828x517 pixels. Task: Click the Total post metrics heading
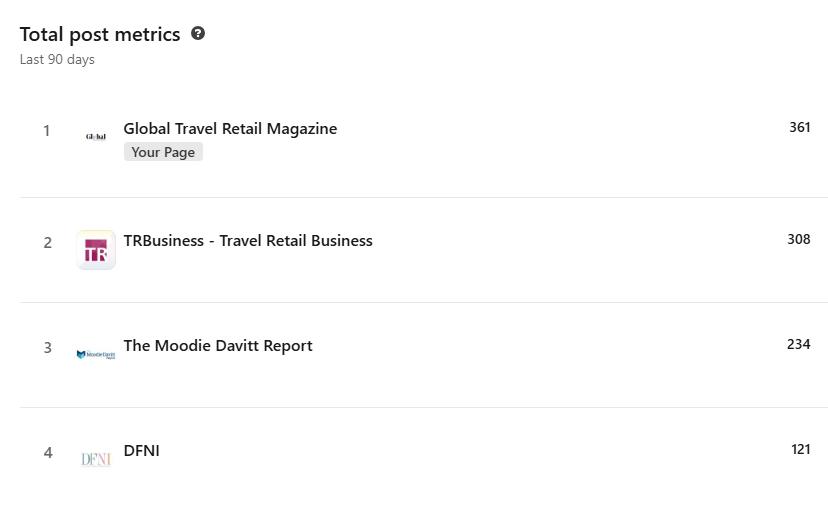[100, 34]
